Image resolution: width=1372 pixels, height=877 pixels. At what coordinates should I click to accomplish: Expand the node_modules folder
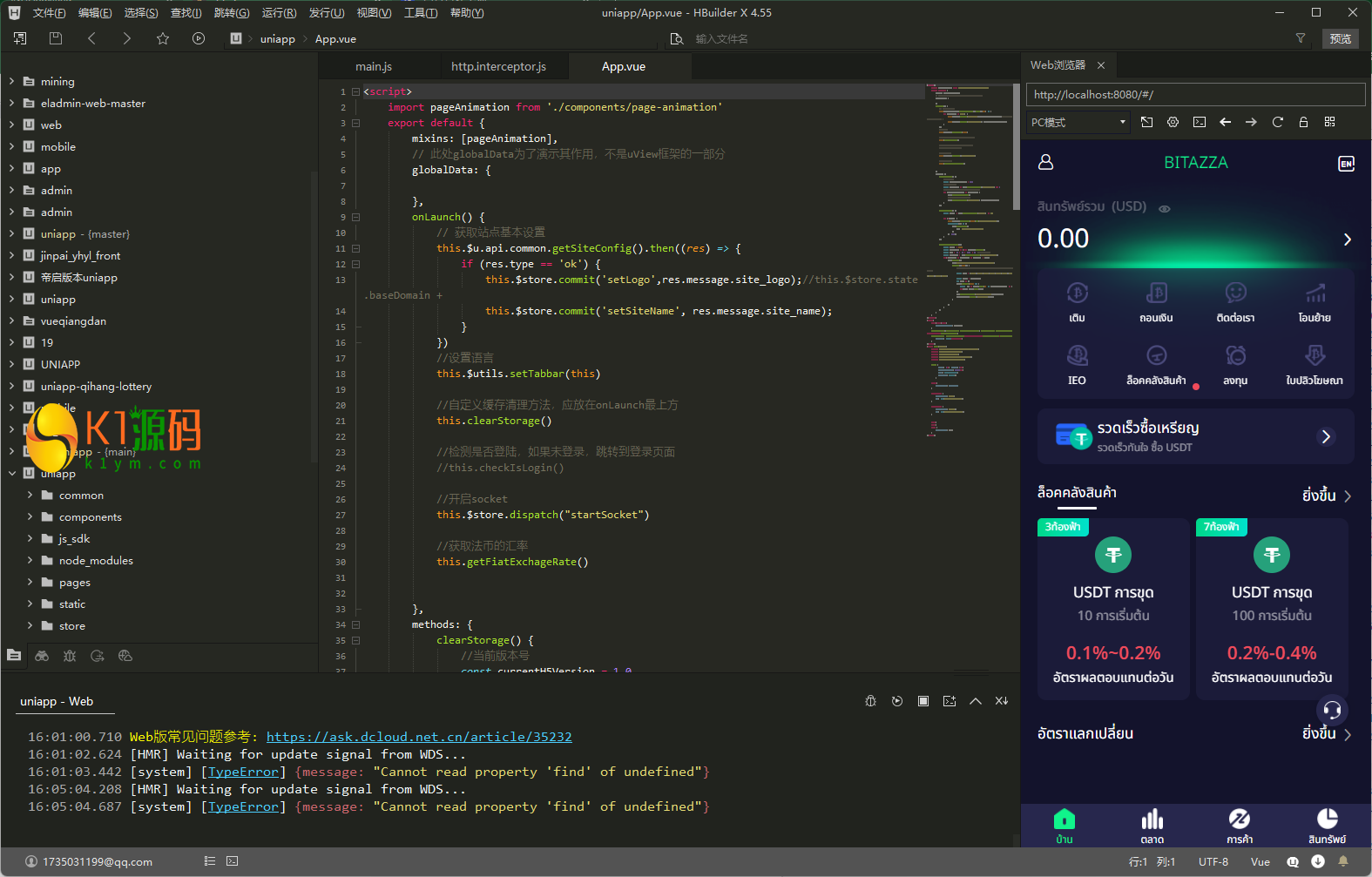30,561
